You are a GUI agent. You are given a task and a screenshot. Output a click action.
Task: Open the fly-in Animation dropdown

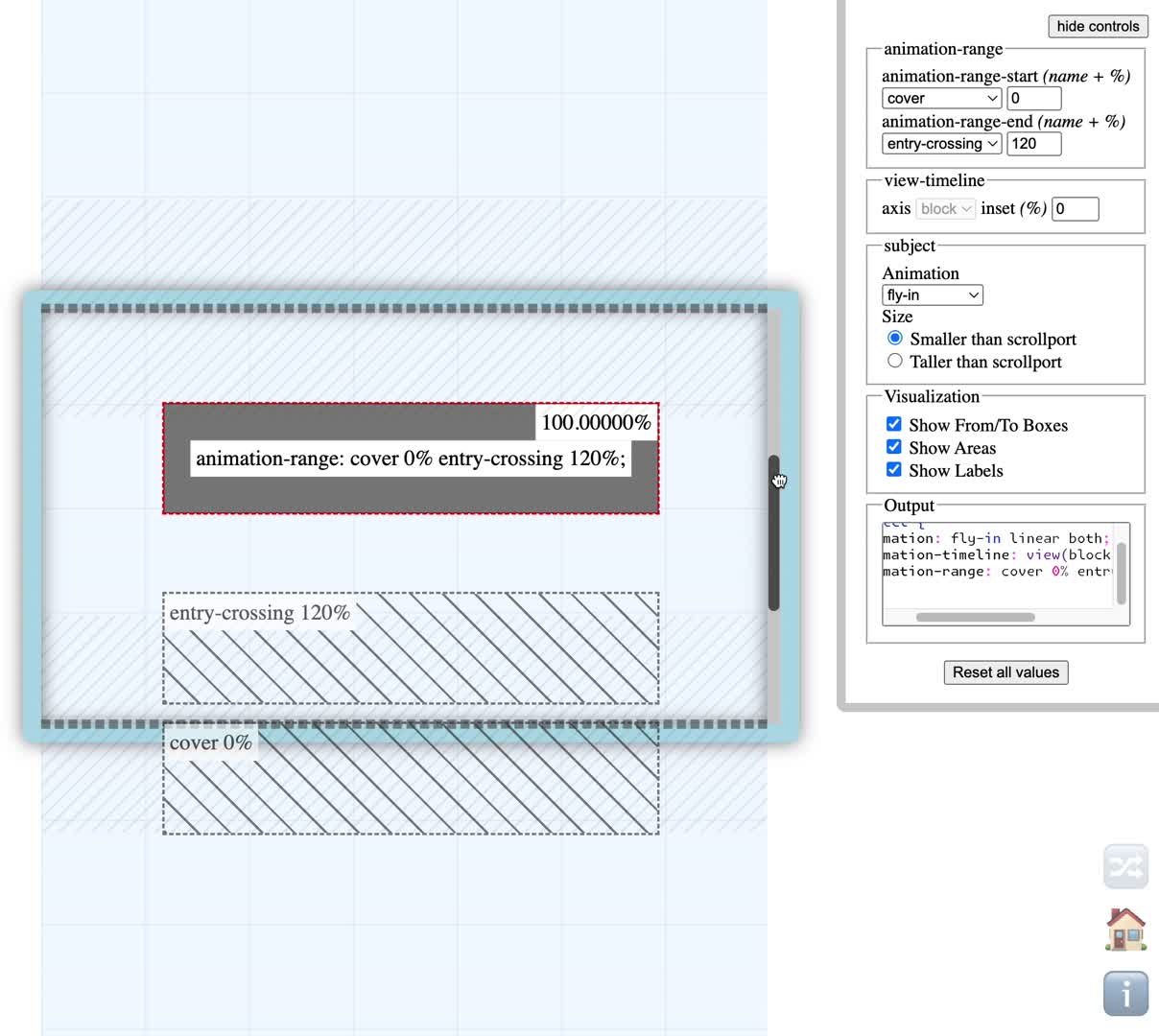coord(932,295)
